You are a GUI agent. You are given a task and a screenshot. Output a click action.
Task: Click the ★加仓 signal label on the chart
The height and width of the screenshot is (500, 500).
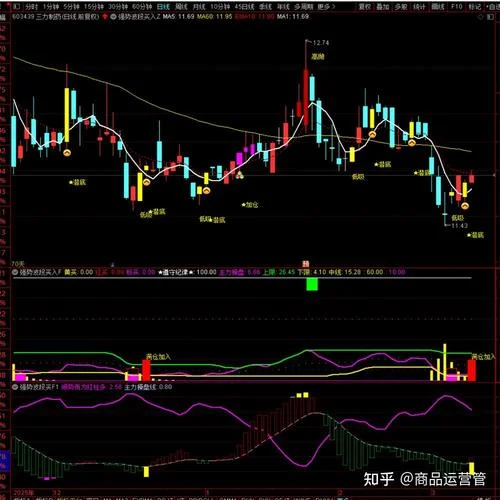pos(250,205)
